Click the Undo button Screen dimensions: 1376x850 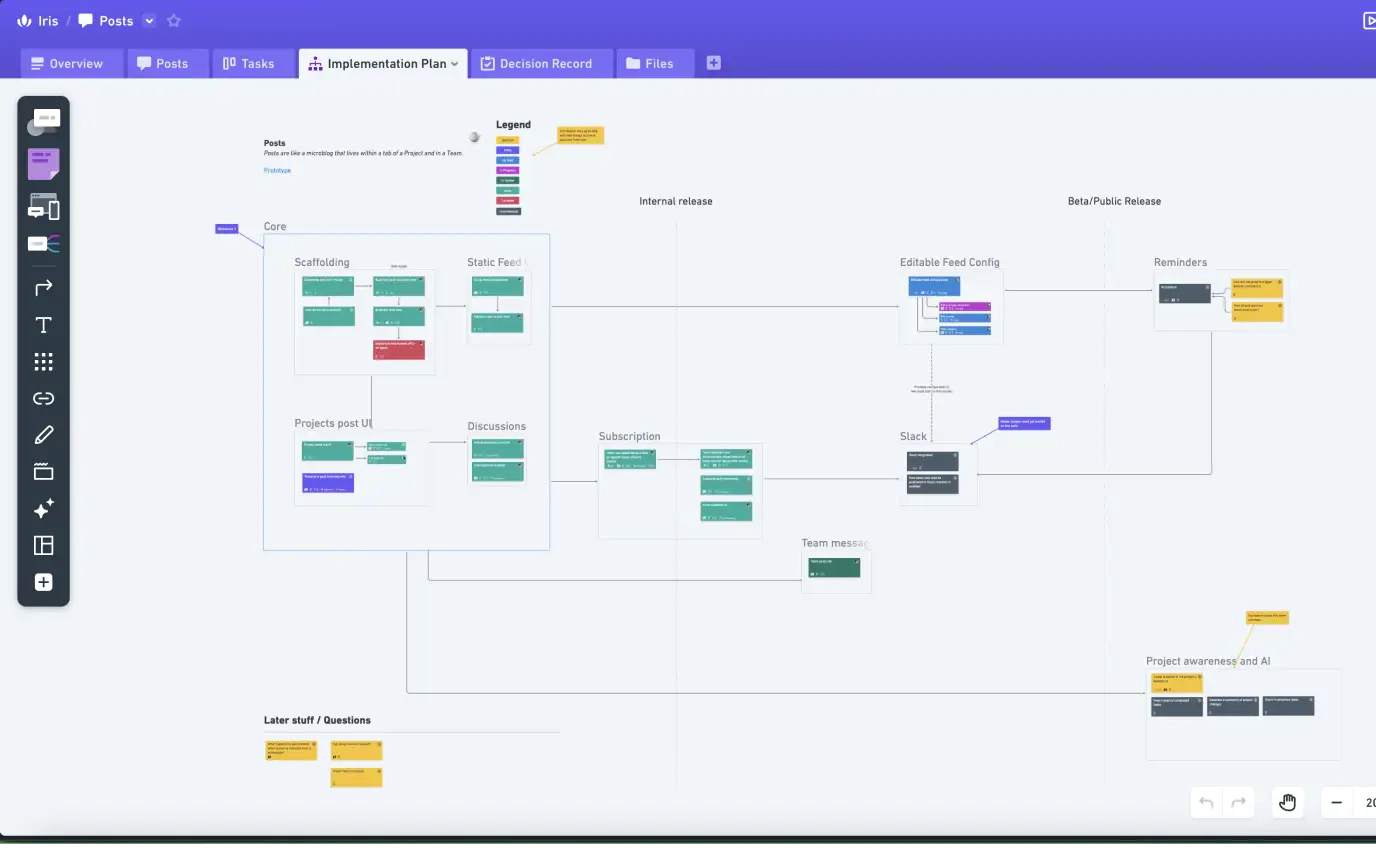(1206, 801)
